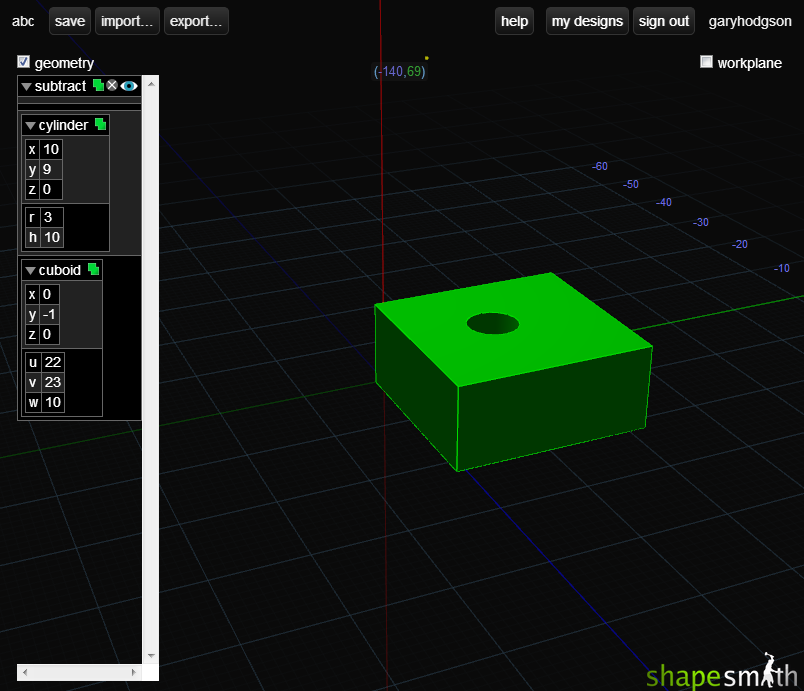Click the horizontal scrollbar right arrow

pyautogui.click(x=134, y=672)
